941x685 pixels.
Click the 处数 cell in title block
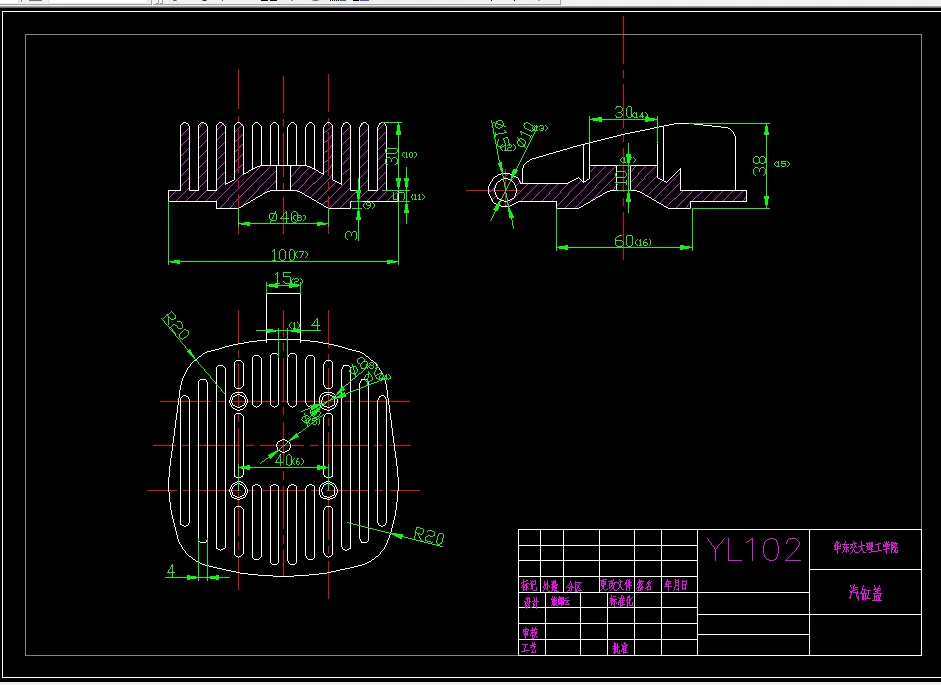point(550,585)
